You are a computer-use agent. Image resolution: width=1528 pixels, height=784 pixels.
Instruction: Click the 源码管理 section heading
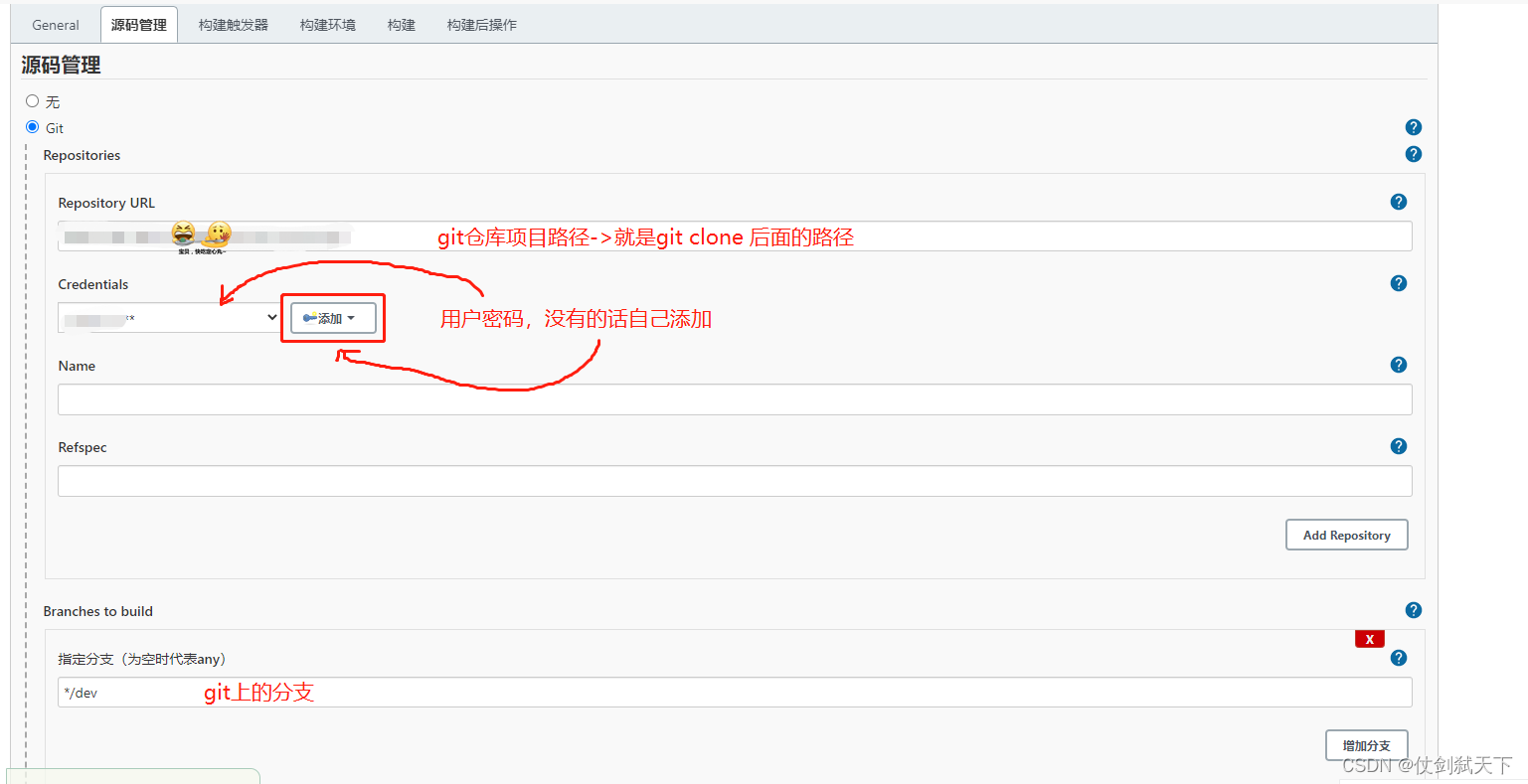coord(62,66)
